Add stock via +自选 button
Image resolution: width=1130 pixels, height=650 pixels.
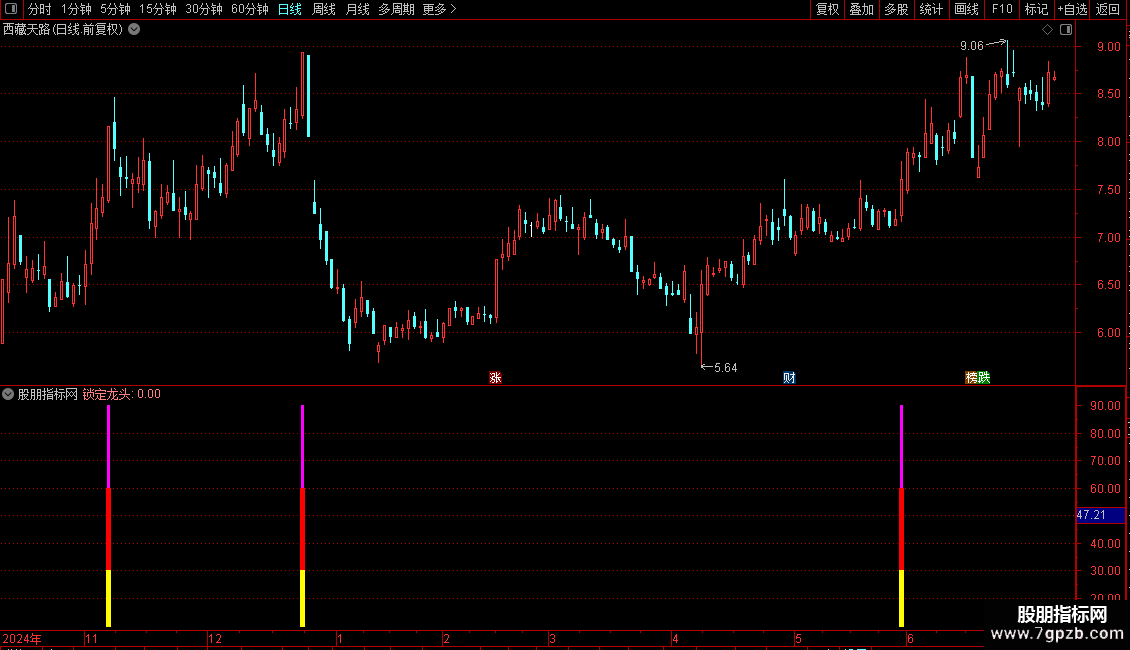click(x=1072, y=9)
